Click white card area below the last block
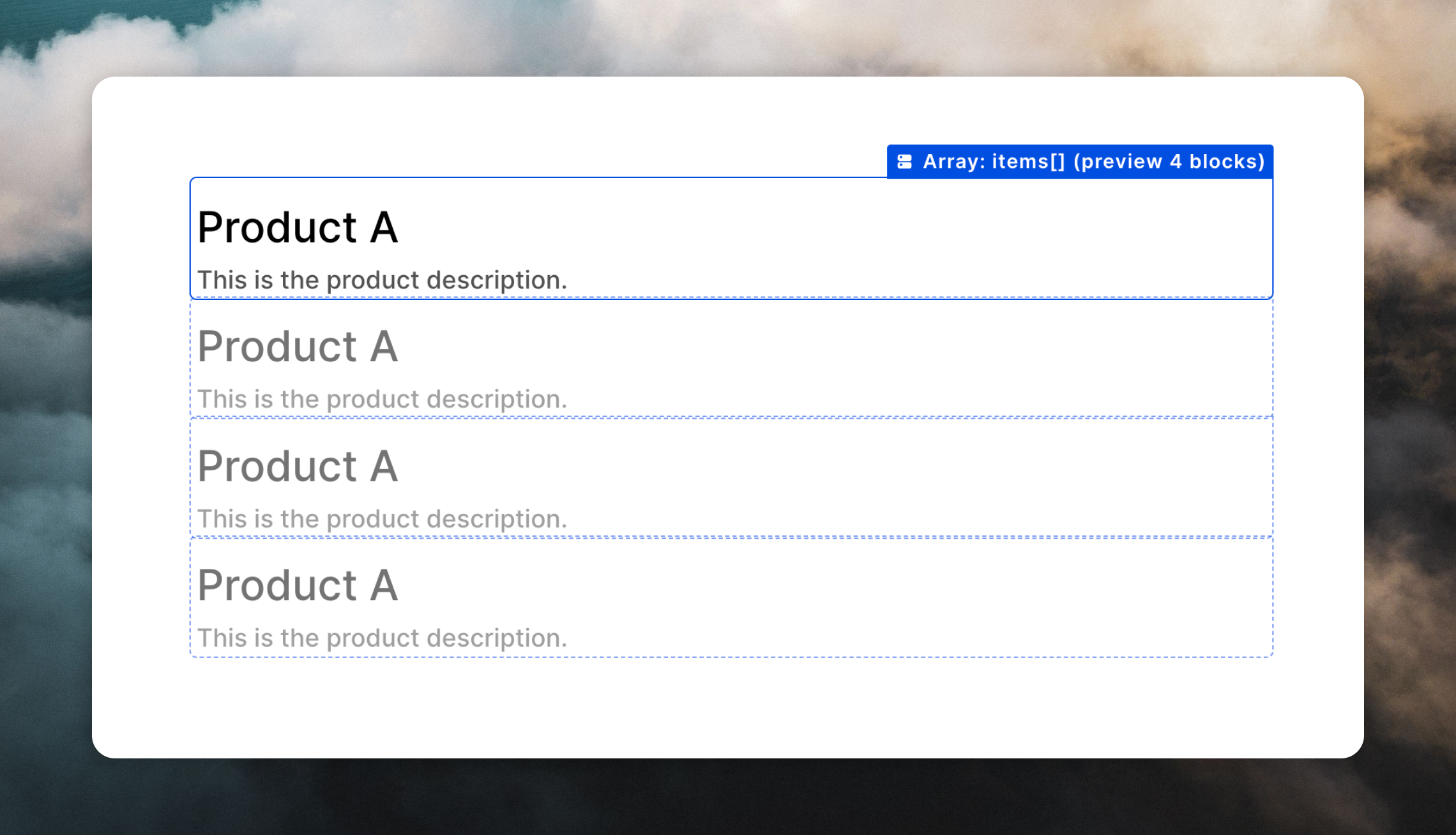1456x835 pixels. (728, 709)
